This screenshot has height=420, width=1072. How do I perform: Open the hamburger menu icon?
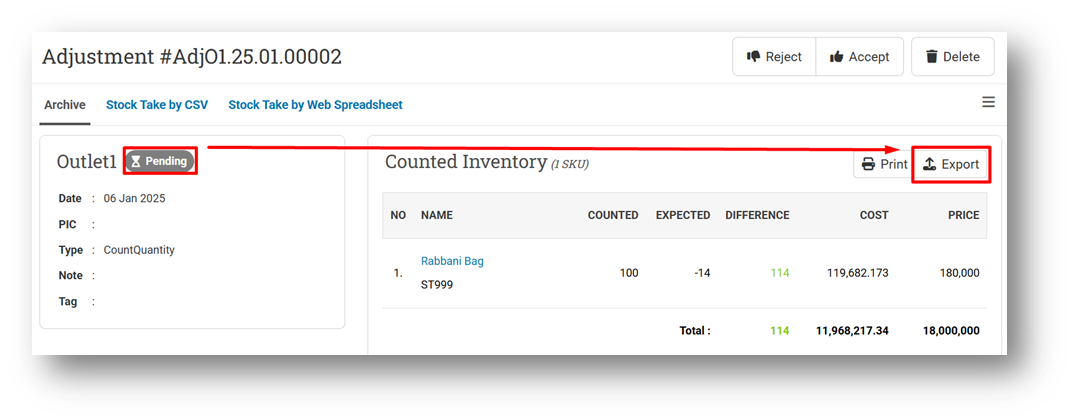[988, 103]
